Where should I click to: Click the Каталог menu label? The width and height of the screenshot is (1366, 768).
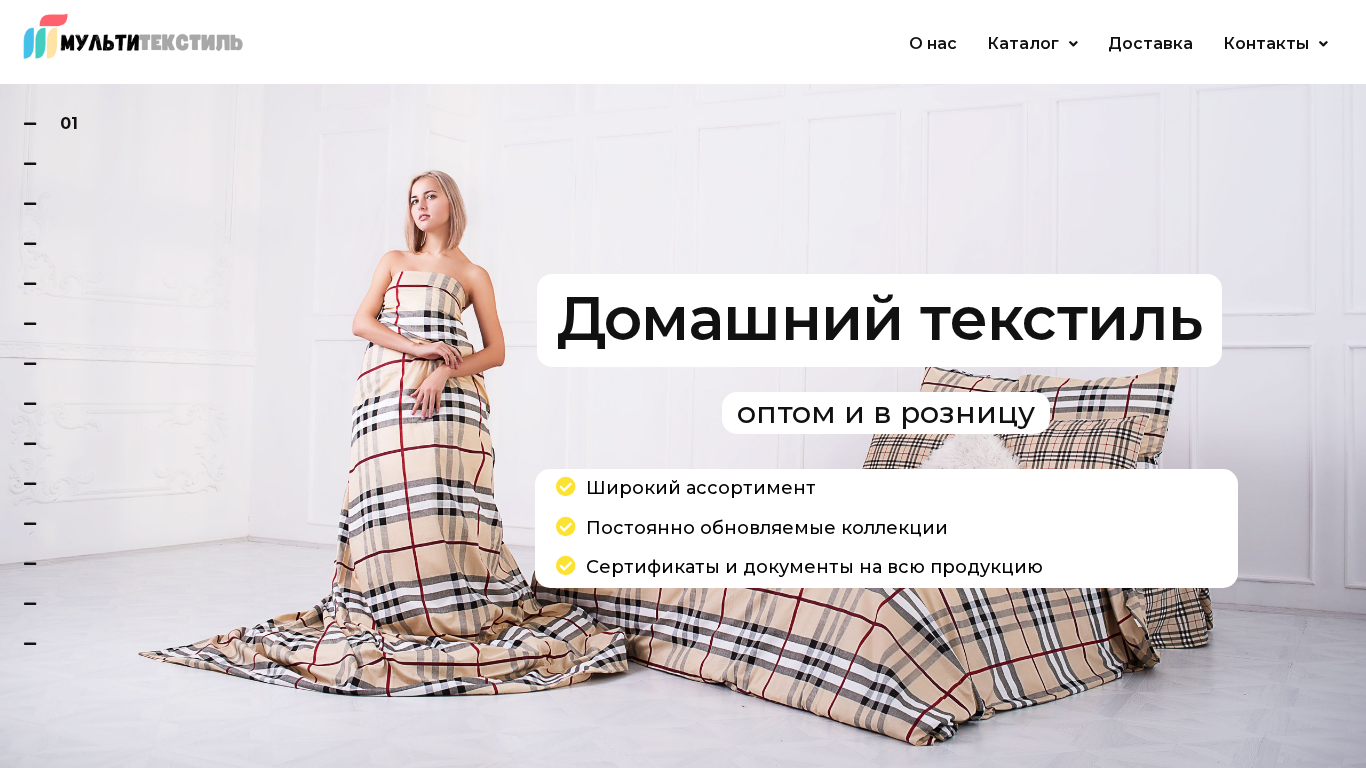[x=1023, y=43]
